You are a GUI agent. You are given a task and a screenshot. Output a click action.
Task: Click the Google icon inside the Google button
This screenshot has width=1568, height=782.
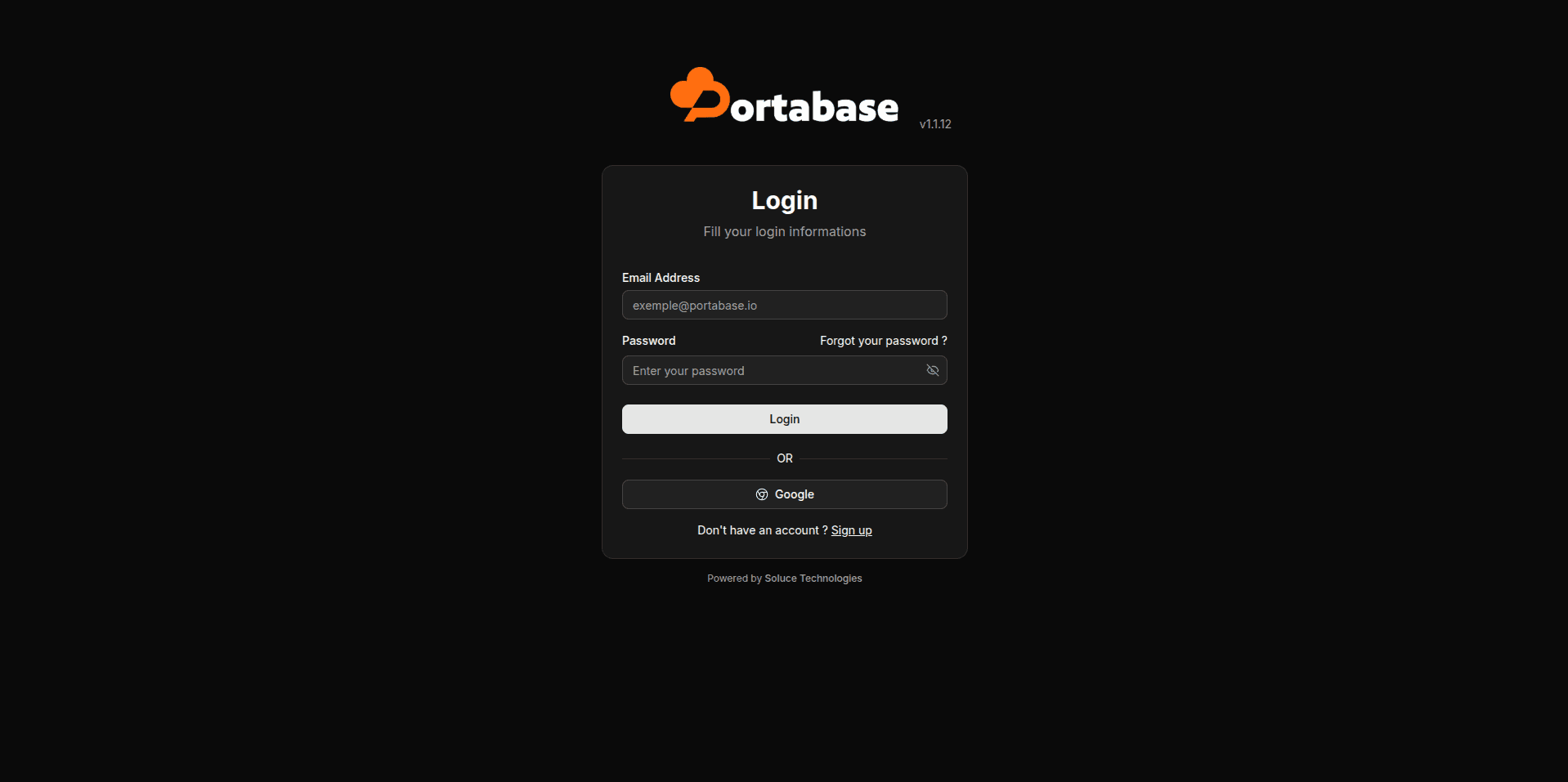(x=762, y=494)
